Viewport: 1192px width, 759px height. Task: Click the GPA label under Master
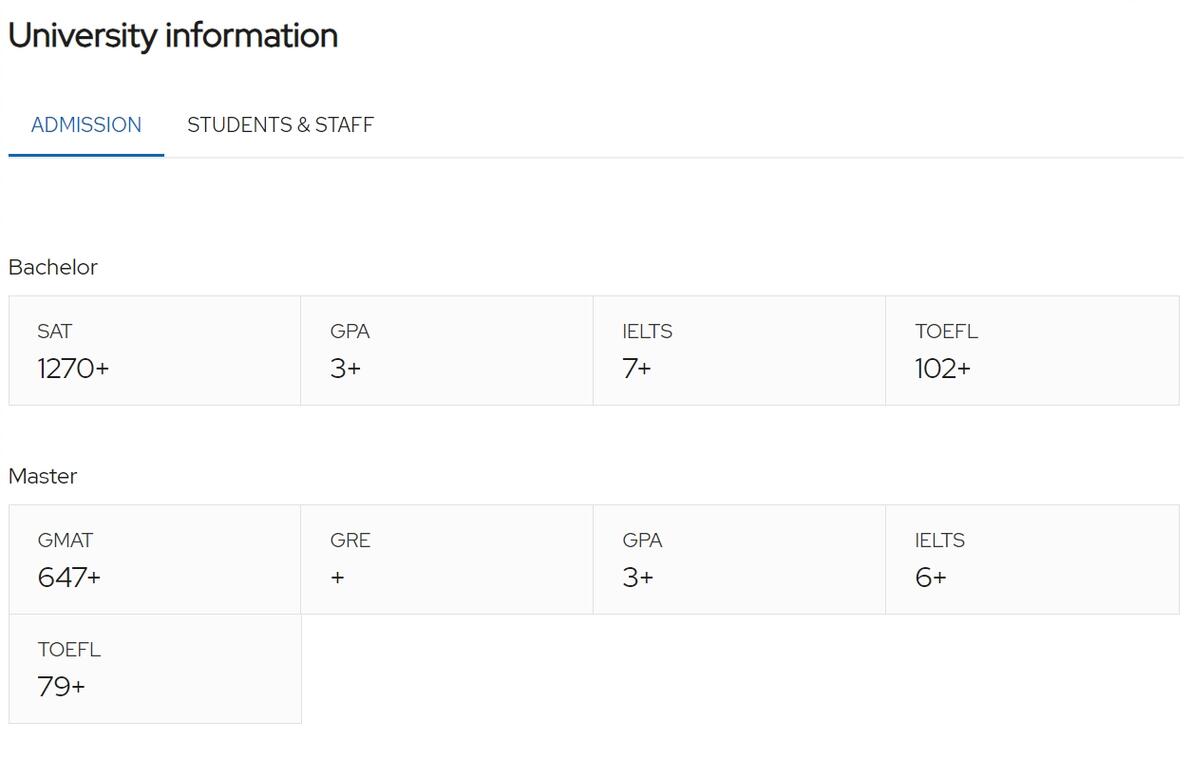[x=642, y=540]
